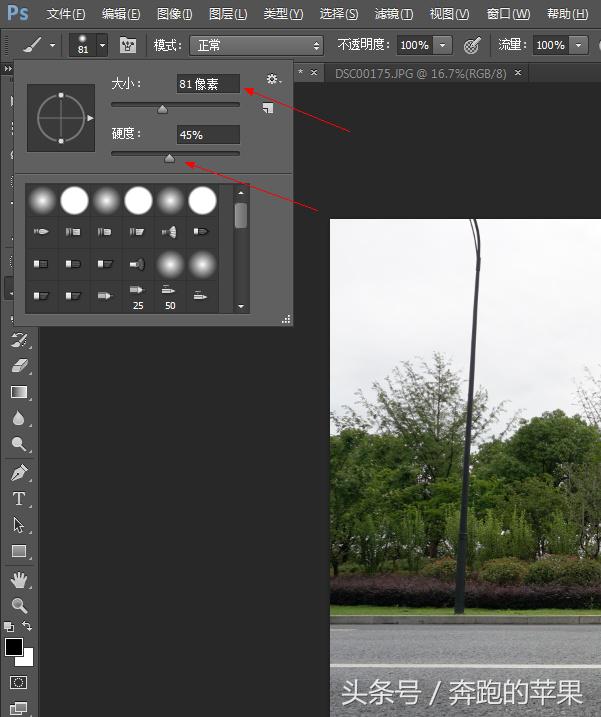This screenshot has height=717, width=601.
Task: Open the 图层(L) menu
Action: coord(228,14)
